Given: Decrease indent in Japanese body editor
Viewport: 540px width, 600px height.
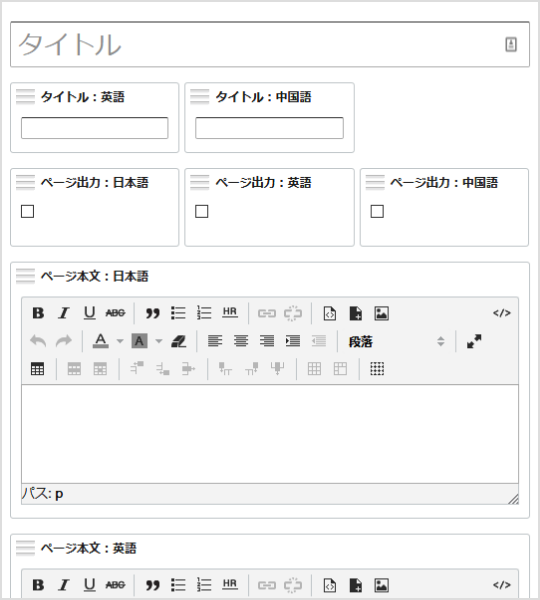Looking at the screenshot, I should [x=319, y=341].
